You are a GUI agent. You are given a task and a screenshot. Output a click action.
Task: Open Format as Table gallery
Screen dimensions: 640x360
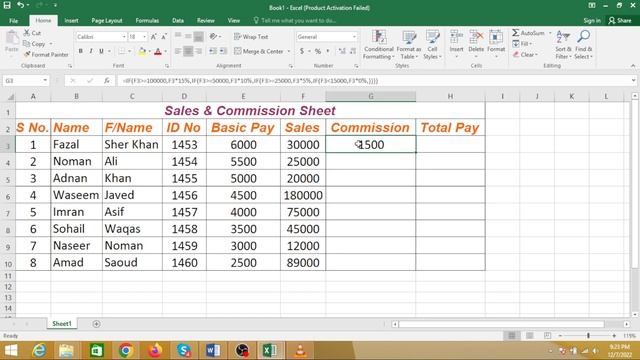[409, 44]
